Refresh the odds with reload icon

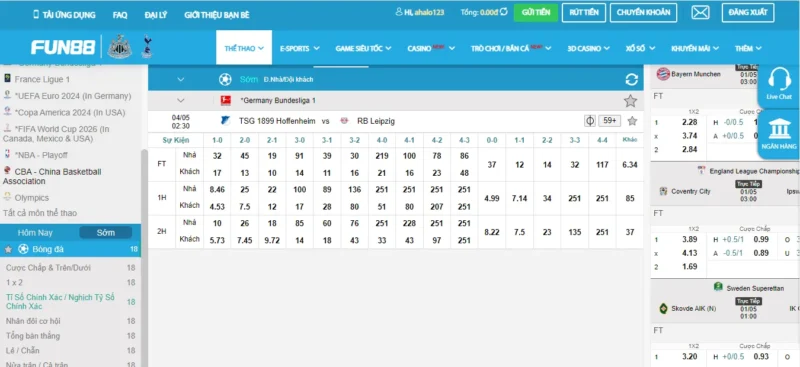(632, 80)
